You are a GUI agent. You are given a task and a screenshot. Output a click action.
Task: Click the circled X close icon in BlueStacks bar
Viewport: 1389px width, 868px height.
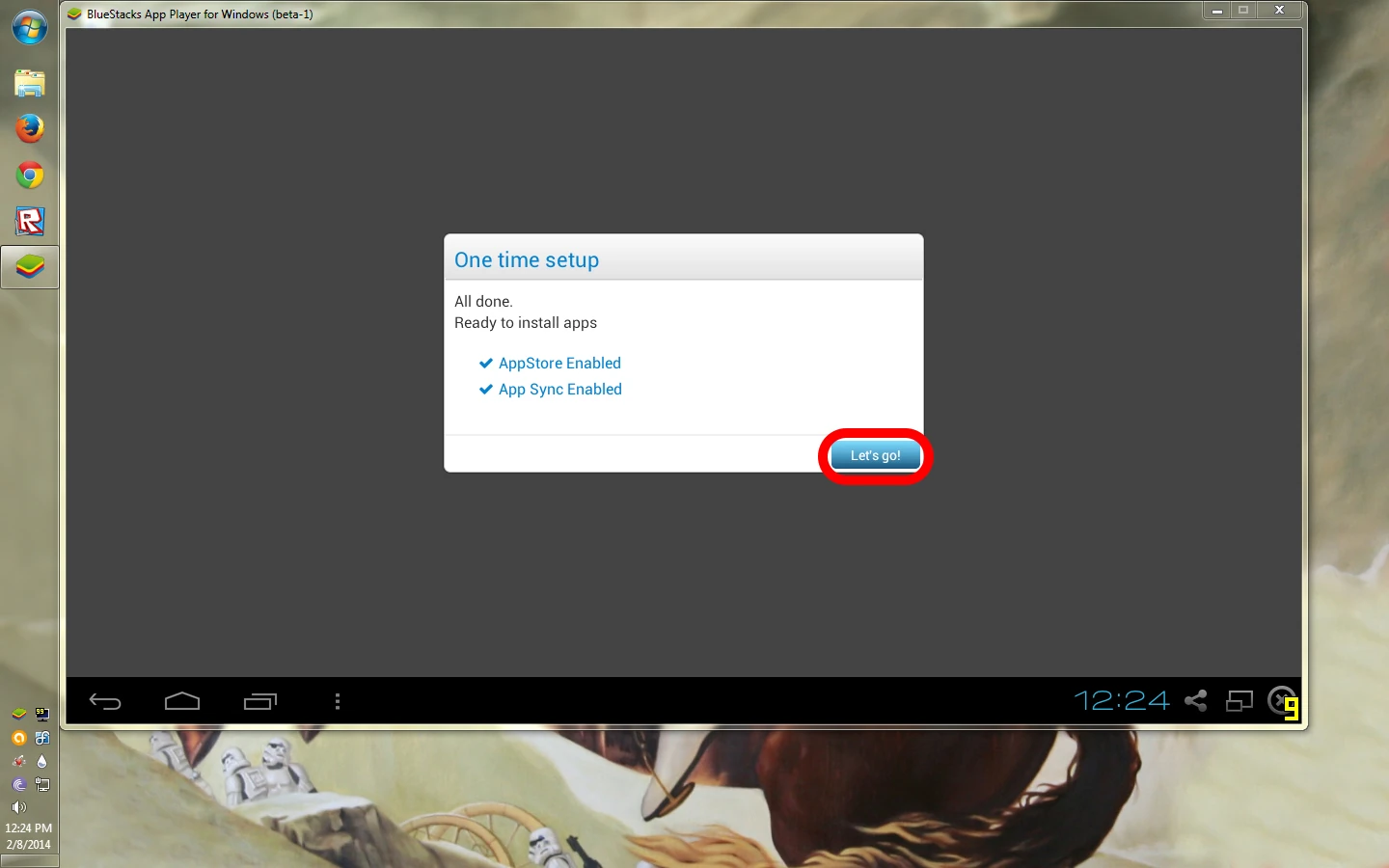pyautogui.click(x=1282, y=700)
